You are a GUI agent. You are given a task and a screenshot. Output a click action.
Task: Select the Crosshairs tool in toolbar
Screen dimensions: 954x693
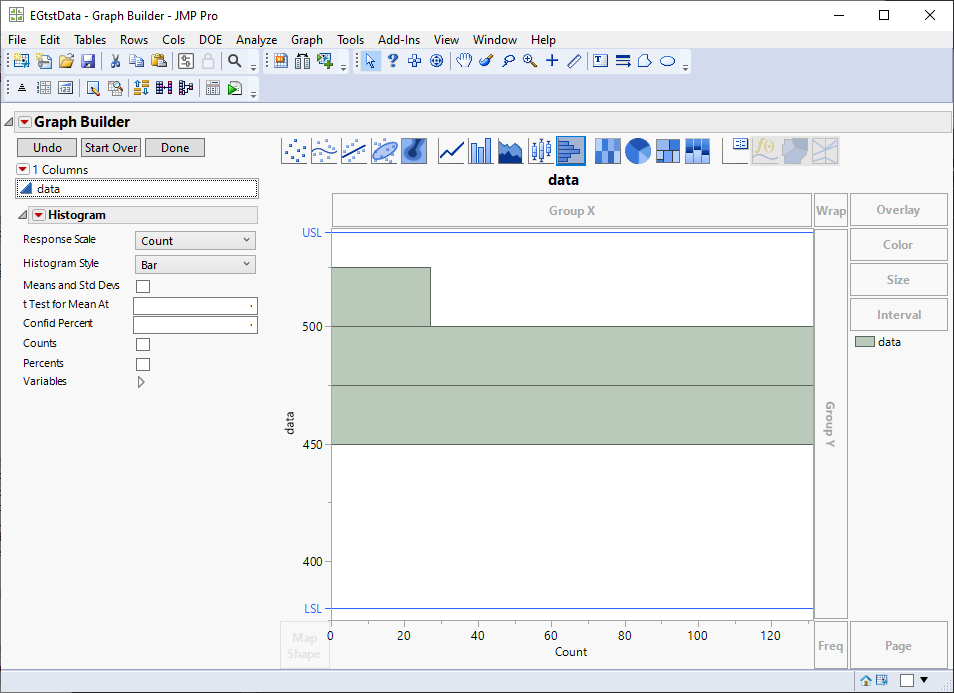(x=552, y=61)
